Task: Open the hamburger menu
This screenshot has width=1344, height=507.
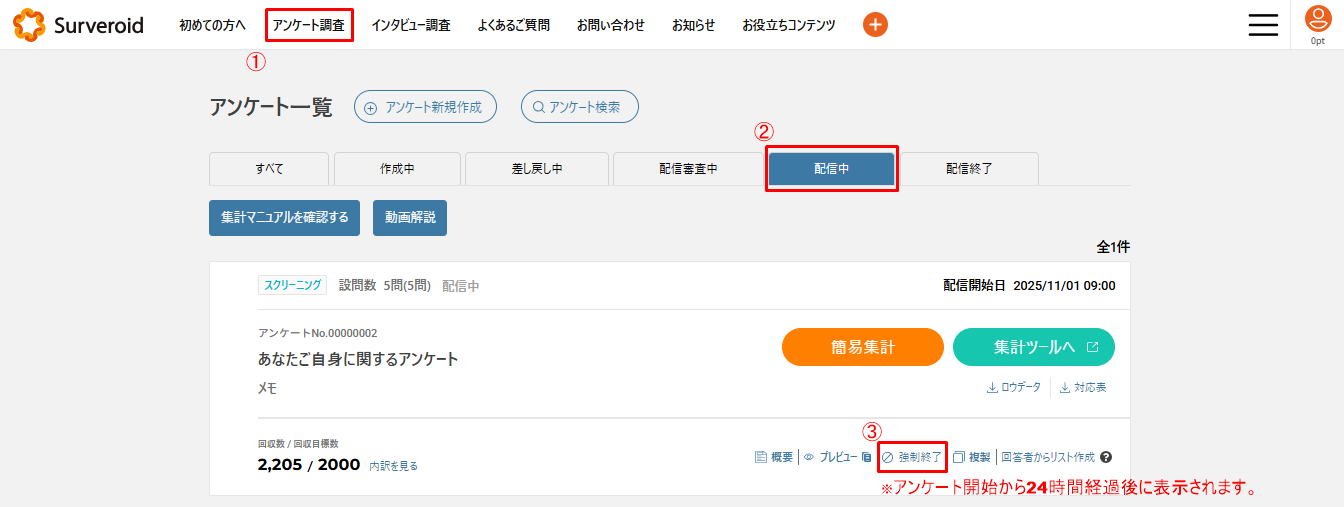Action: click(1263, 25)
